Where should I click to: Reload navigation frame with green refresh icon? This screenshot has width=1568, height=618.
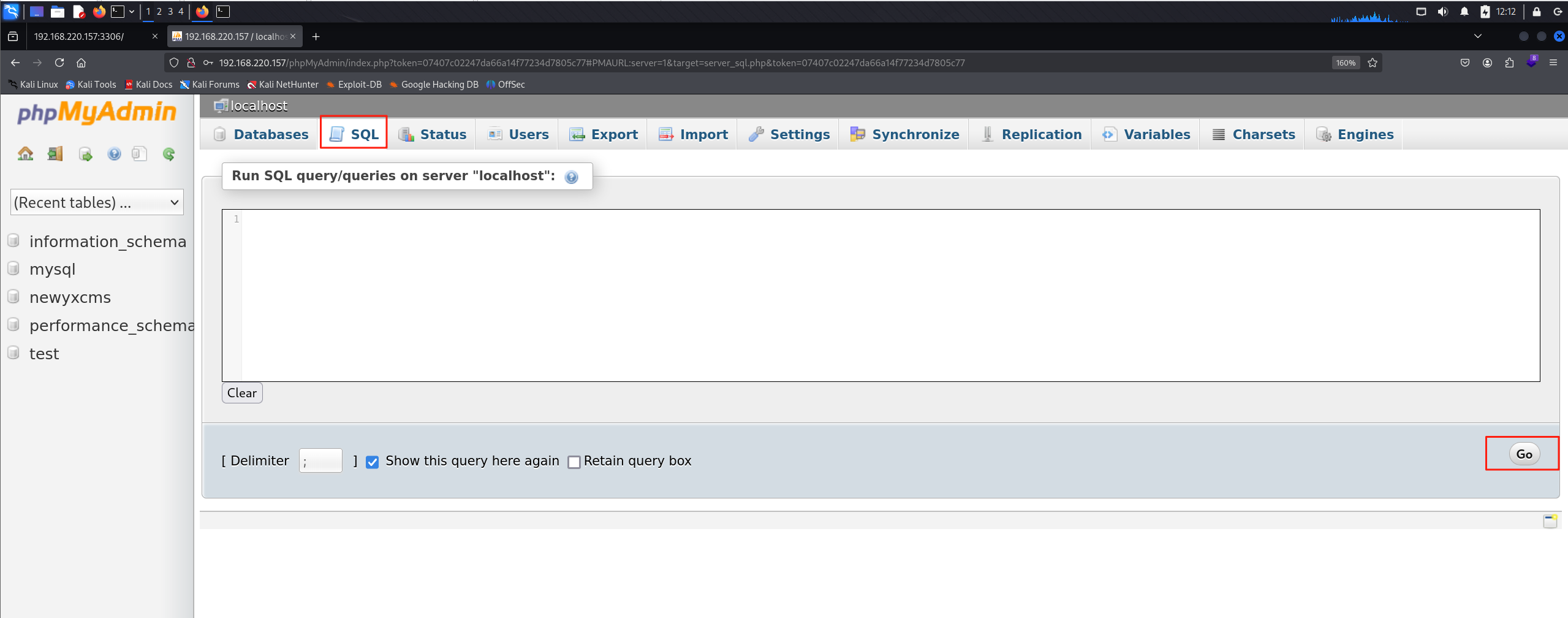(x=169, y=154)
